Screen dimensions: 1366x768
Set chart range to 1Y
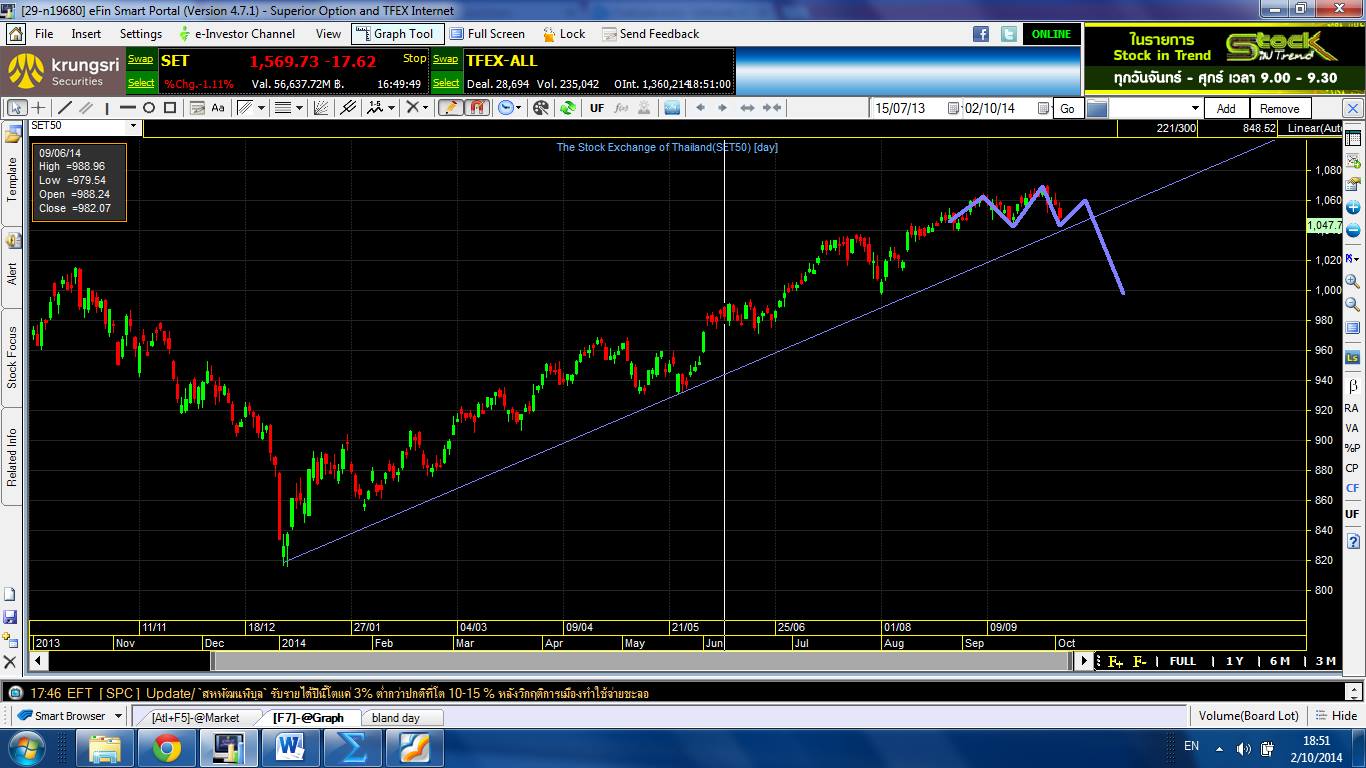click(1234, 661)
